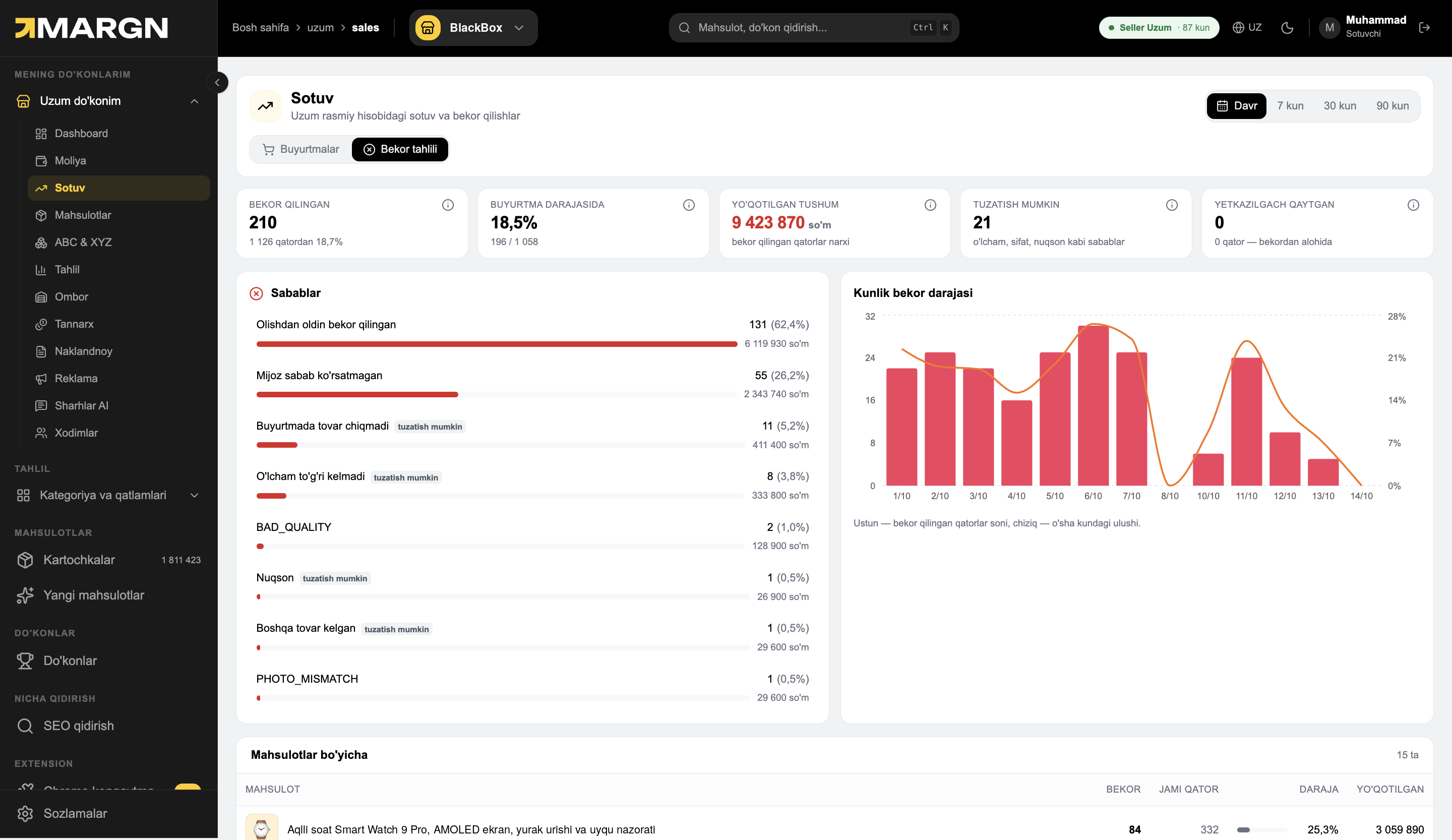Image resolution: width=1452 pixels, height=840 pixels.
Task: Collapse the sidebar with arrow button
Action: pos(217,82)
